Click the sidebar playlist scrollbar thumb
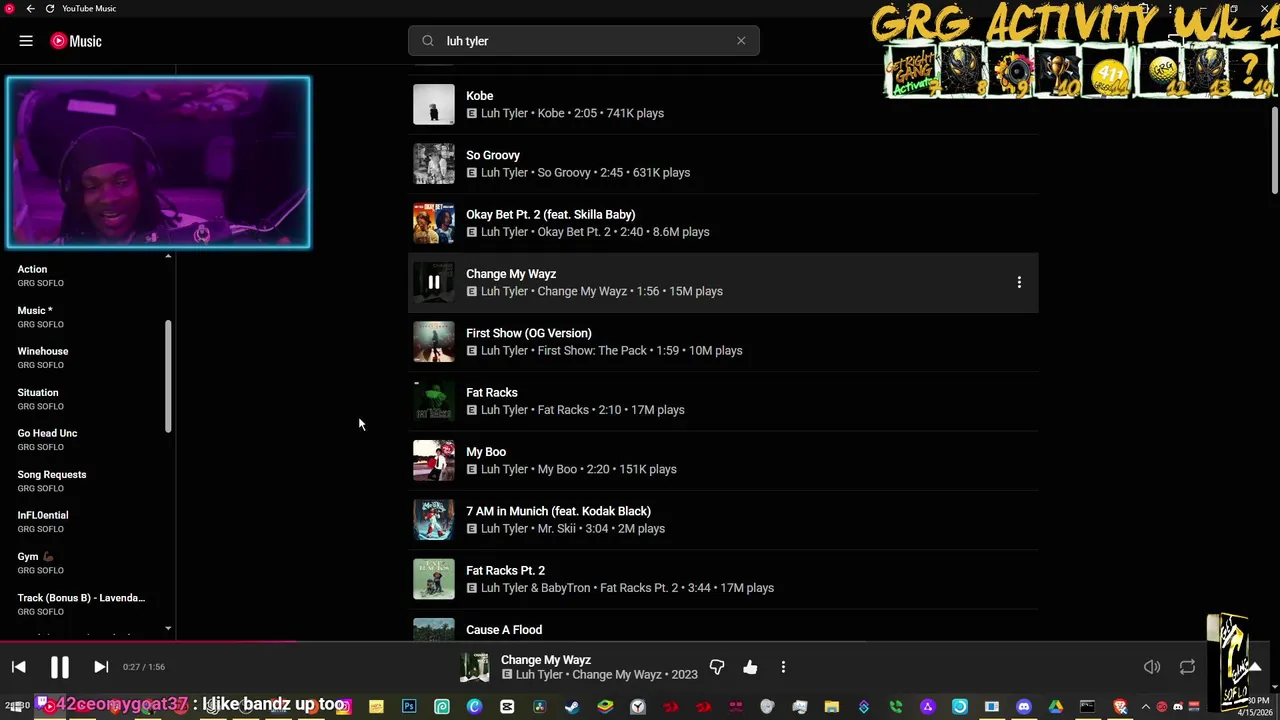This screenshot has width=1280, height=720. point(168,376)
